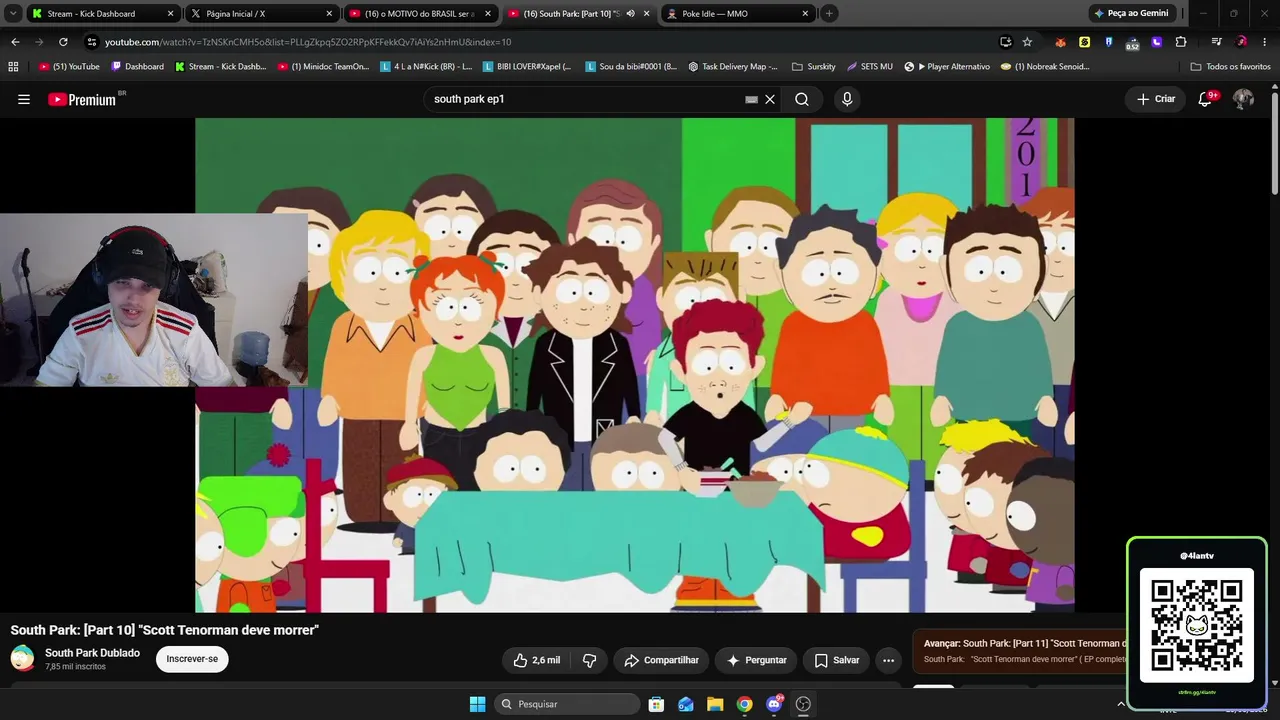The image size is (1280, 720).
Task: Save the video with Salvar button
Action: point(837,660)
